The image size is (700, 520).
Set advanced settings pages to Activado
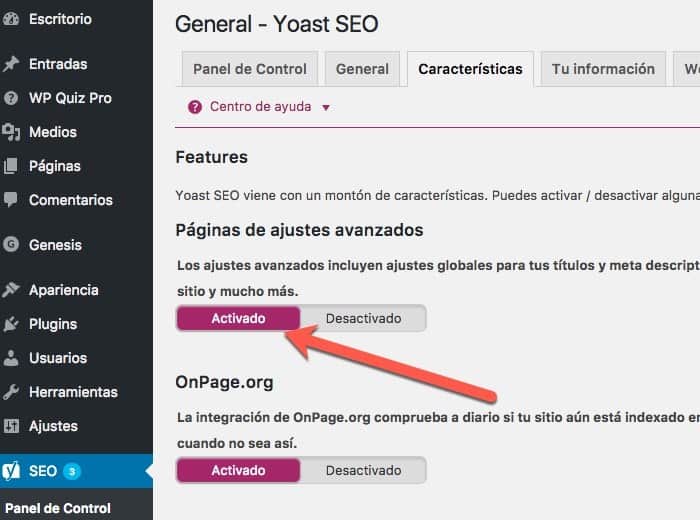point(238,318)
